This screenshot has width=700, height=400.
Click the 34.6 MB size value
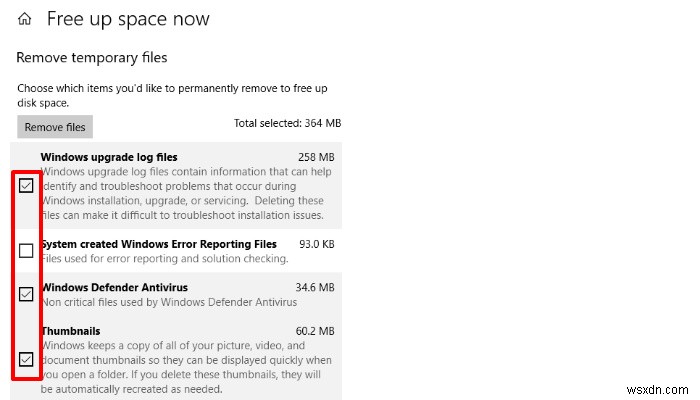[317, 287]
